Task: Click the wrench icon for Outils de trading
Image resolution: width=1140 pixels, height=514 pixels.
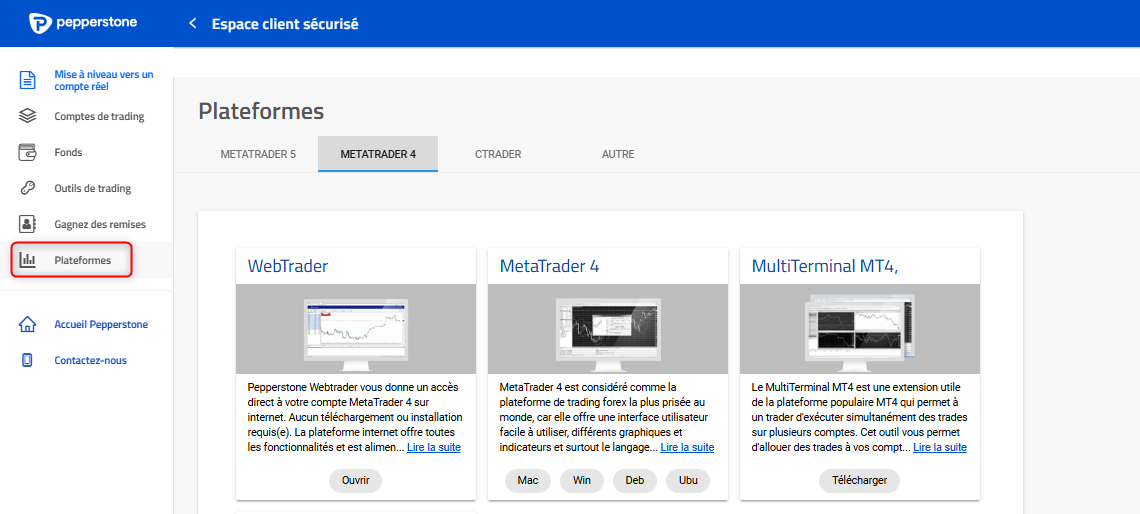Action: (x=27, y=188)
